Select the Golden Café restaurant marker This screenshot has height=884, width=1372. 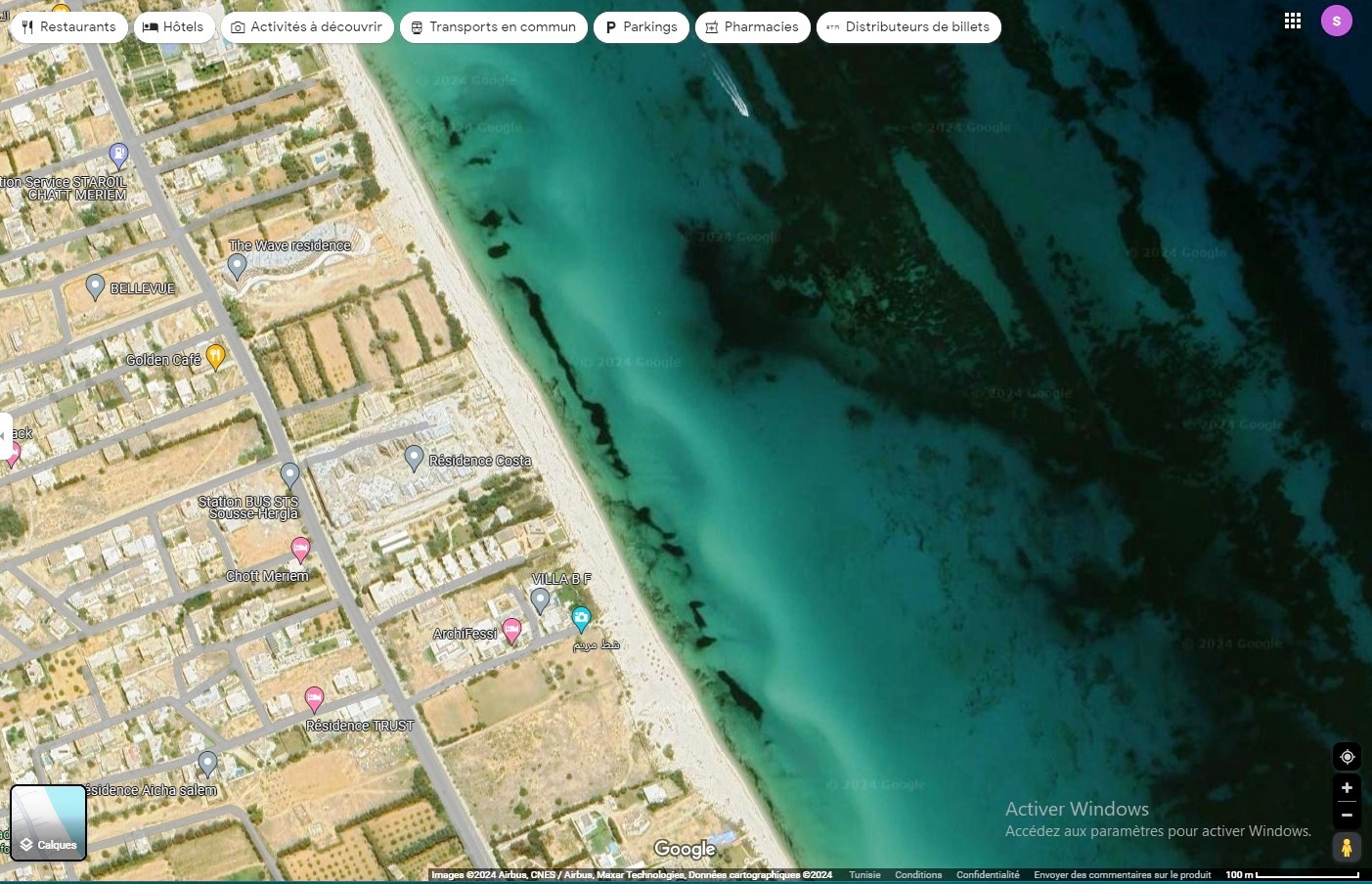click(216, 356)
